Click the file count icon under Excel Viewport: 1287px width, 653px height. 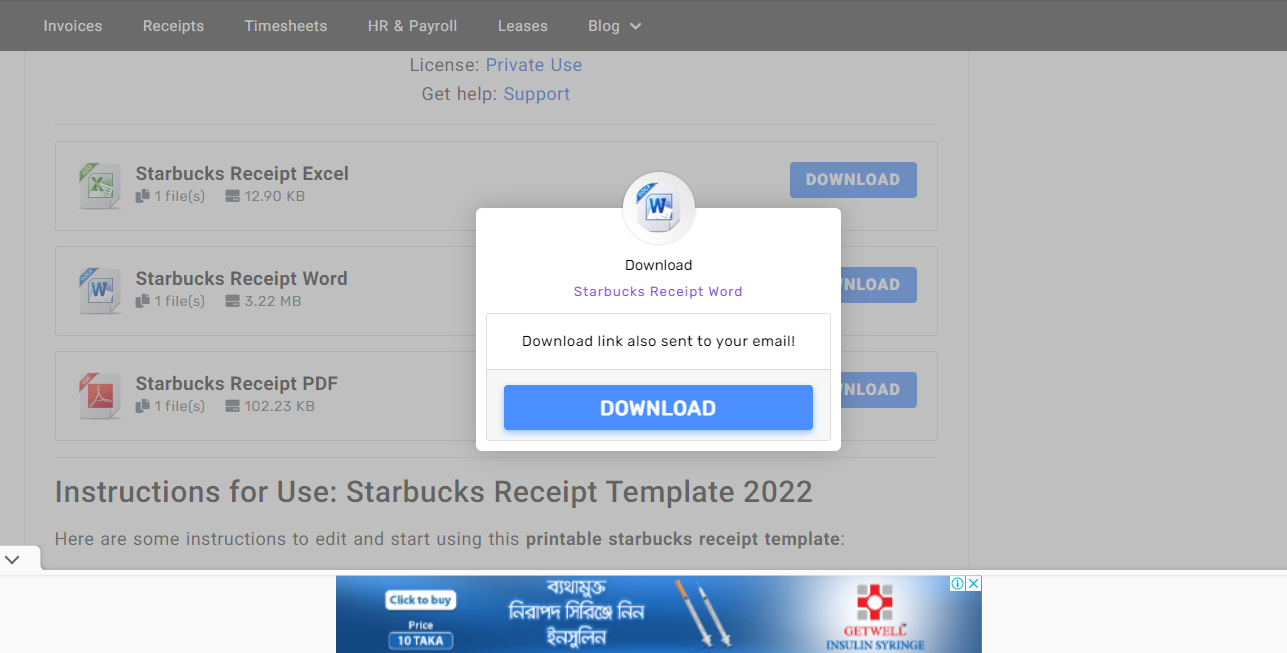pyautogui.click(x=143, y=197)
